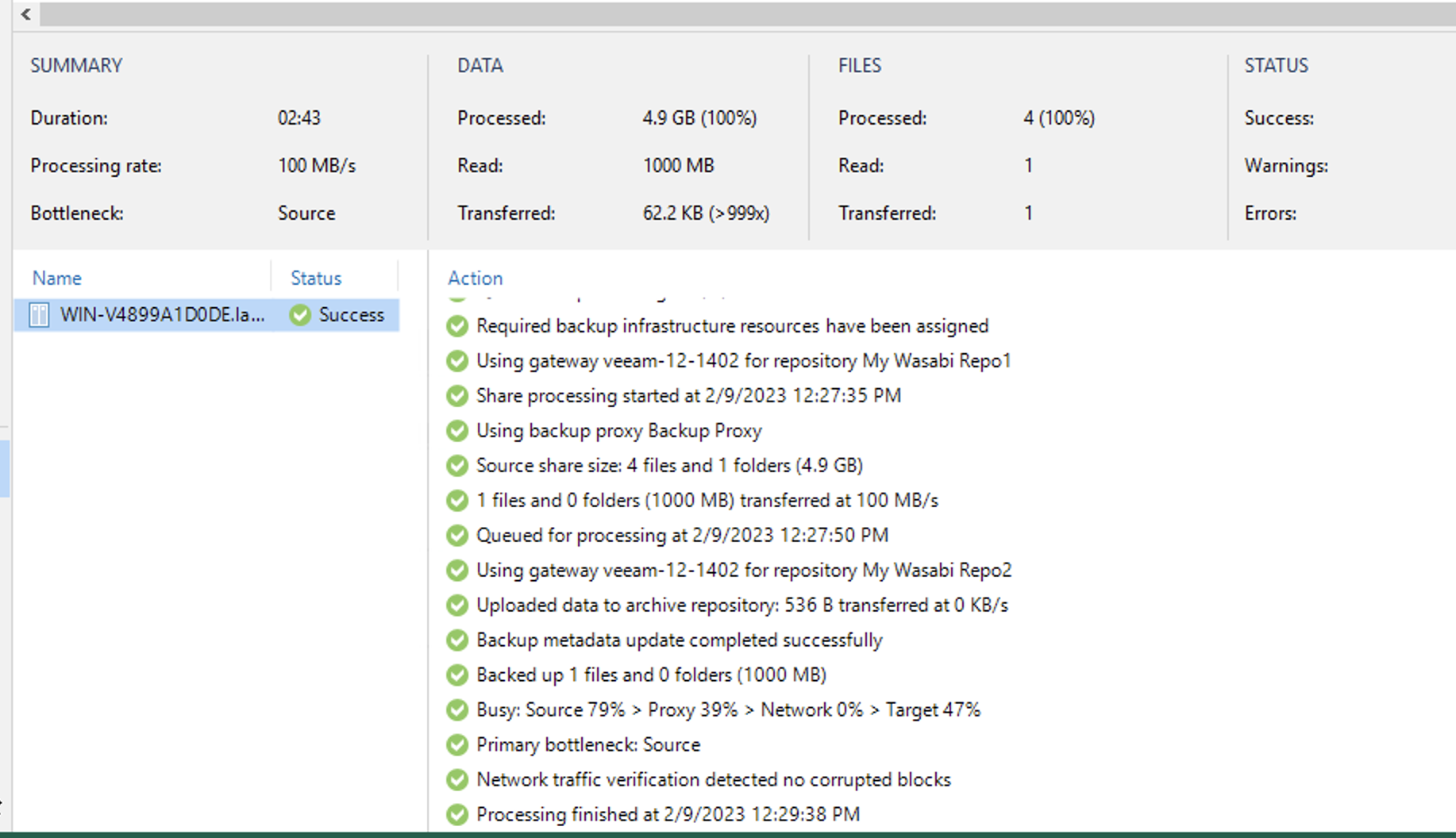Viewport: 1456px width, 838px height.
Task: Click the Processing rate value 100 MB/s
Action: click(x=316, y=166)
